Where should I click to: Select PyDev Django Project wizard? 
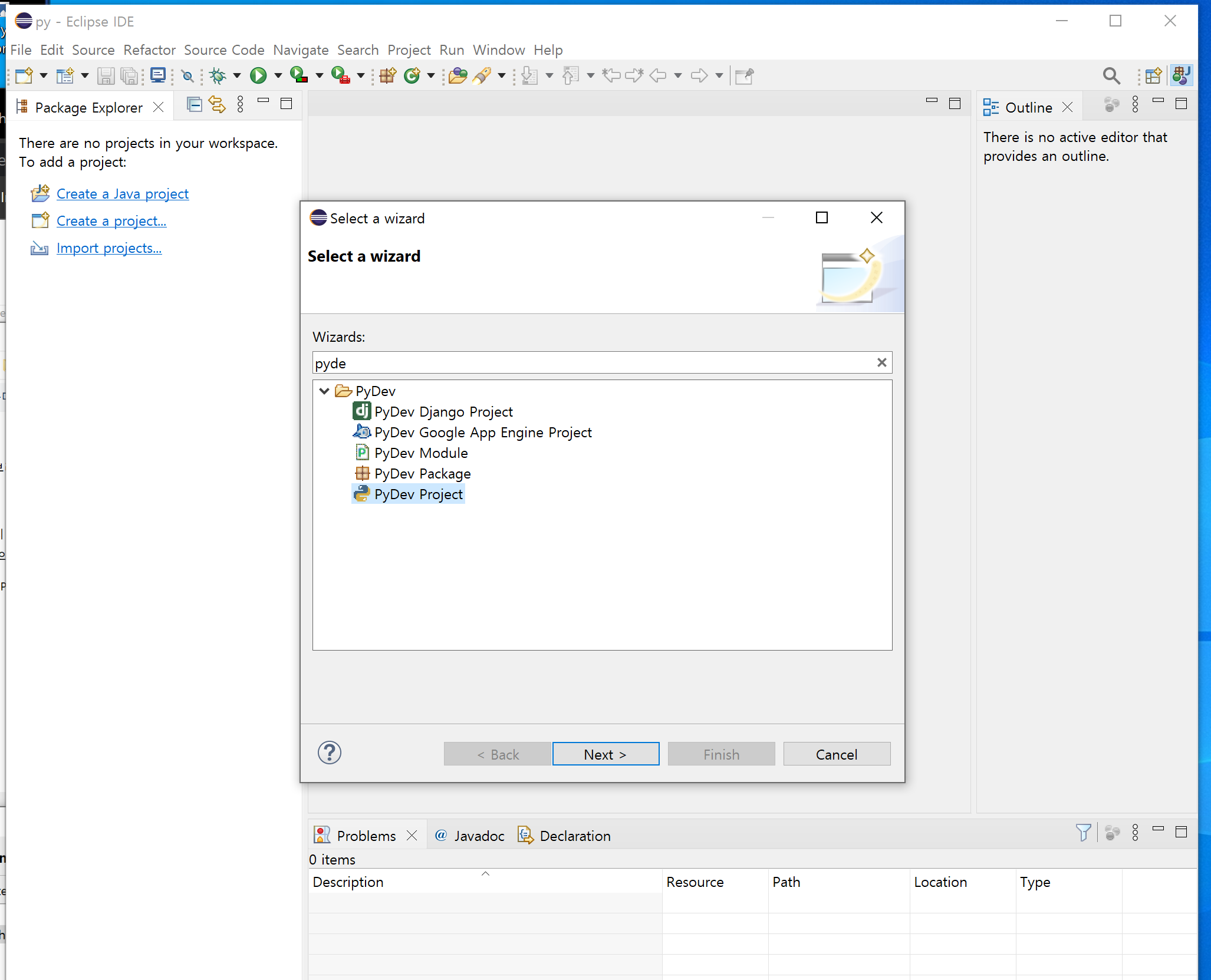tap(443, 411)
